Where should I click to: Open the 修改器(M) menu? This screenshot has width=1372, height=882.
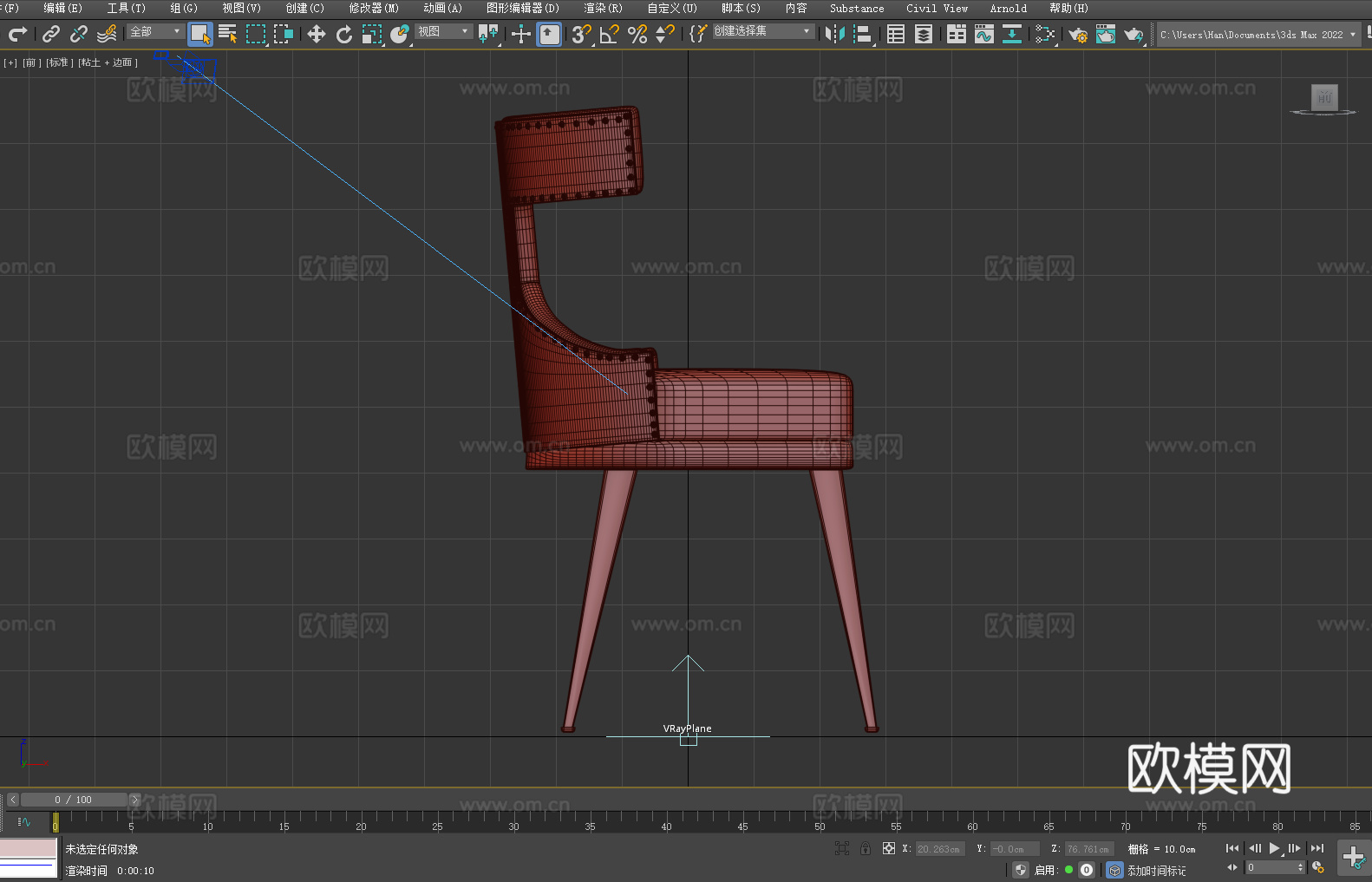[374, 8]
